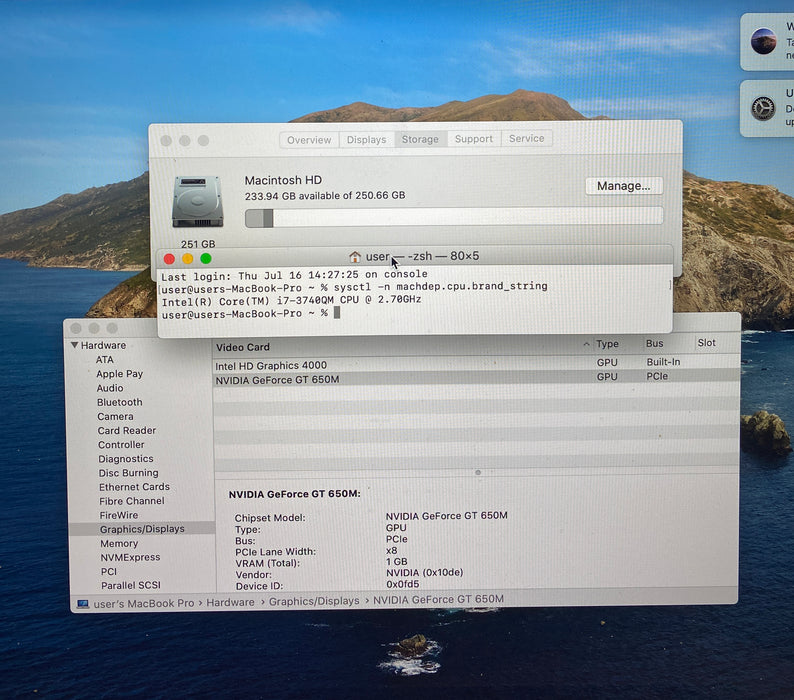Click the 233.94 GB available text
Viewport: 794px width, 700px height.
point(325,196)
